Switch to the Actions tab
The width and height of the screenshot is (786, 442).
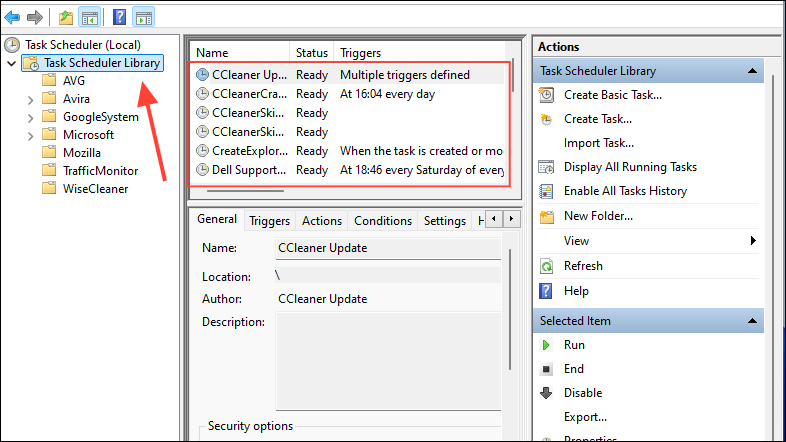click(322, 221)
